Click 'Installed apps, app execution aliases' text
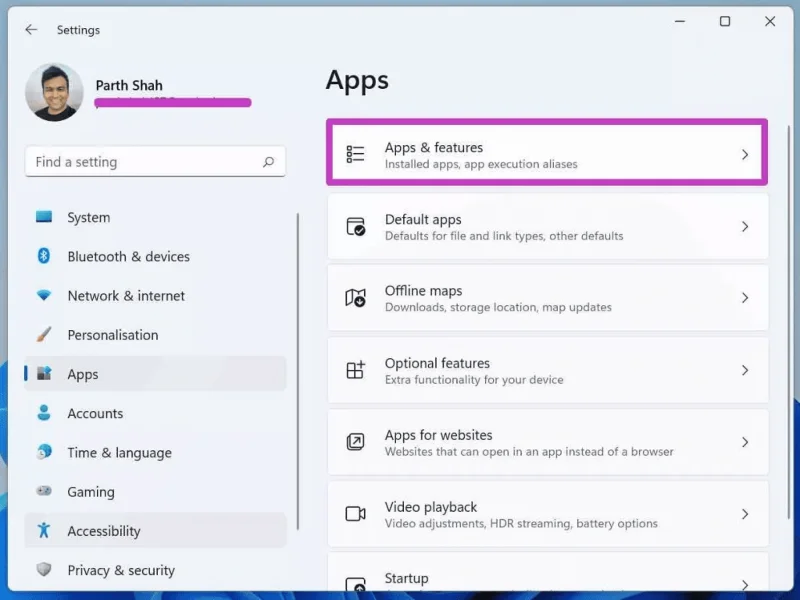The width and height of the screenshot is (800, 600). pos(481,164)
